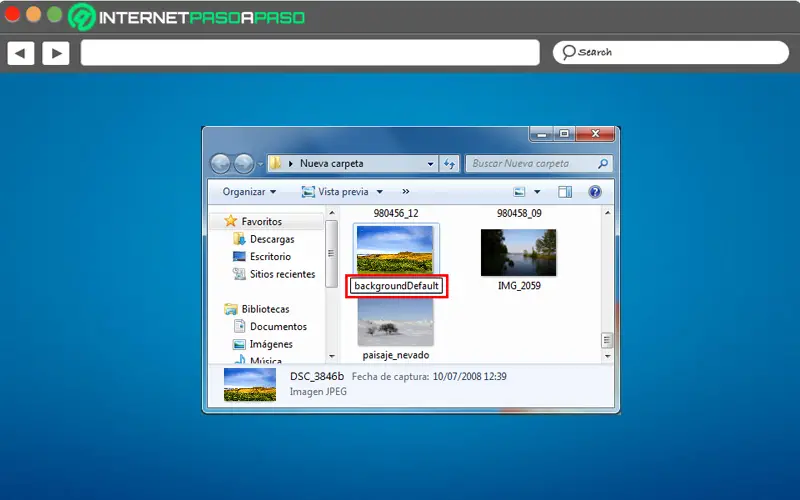Click the 980458_09 file name
Image resolution: width=800 pixels, height=500 pixels.
(519, 213)
